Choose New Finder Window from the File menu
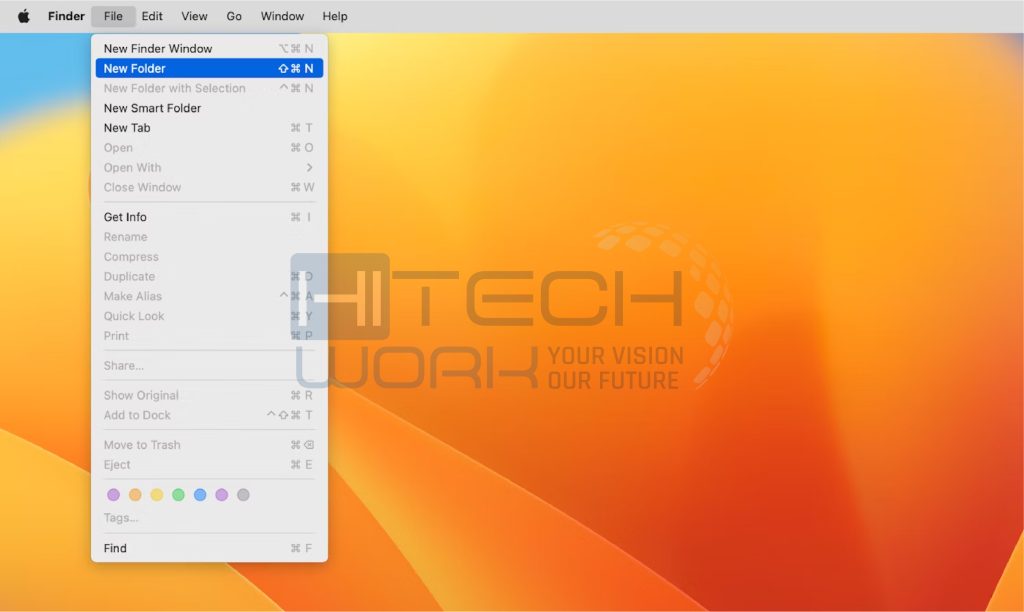Image resolution: width=1024 pixels, height=612 pixels. point(209,48)
